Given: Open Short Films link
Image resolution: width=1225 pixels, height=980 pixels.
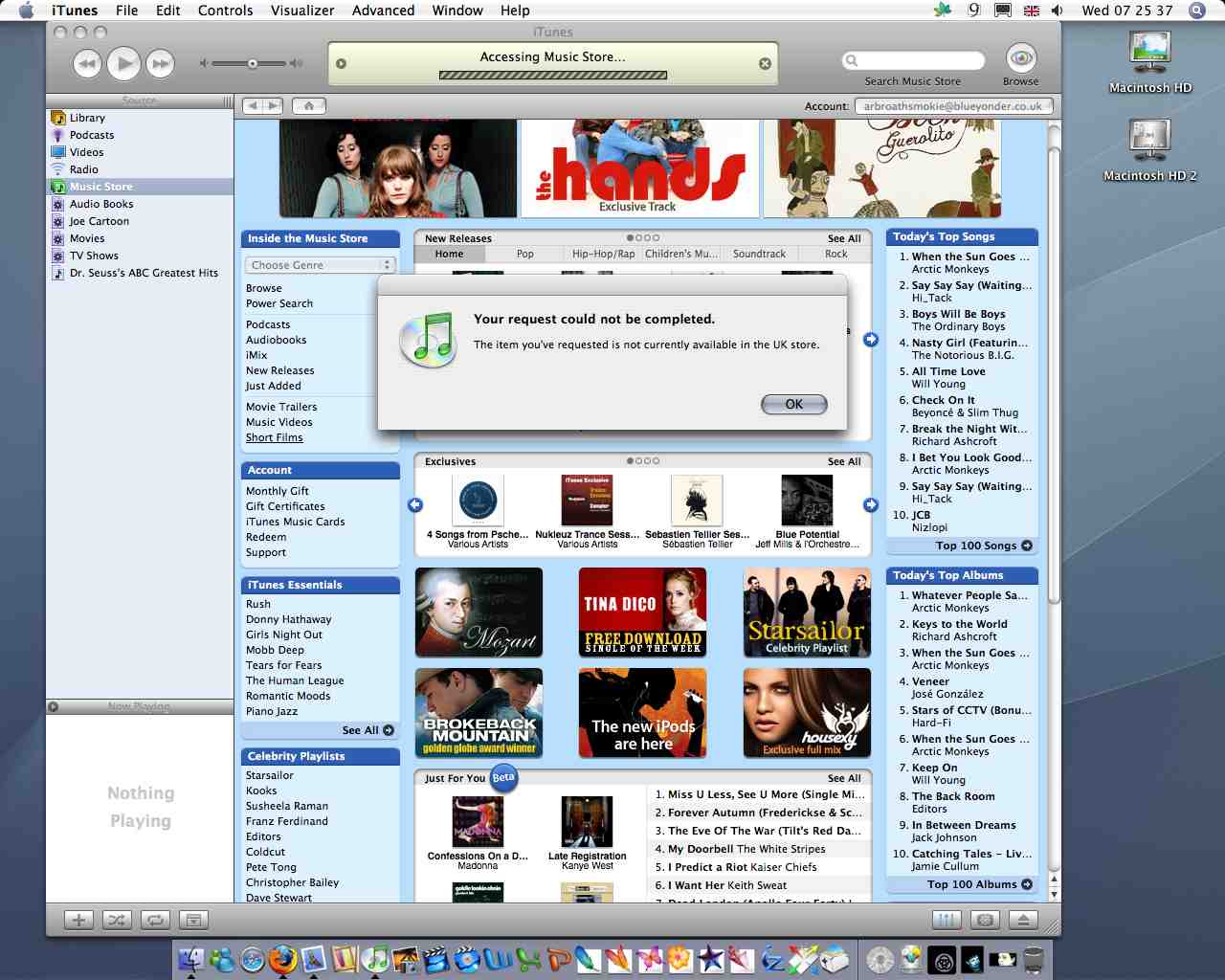Looking at the screenshot, I should coord(275,437).
